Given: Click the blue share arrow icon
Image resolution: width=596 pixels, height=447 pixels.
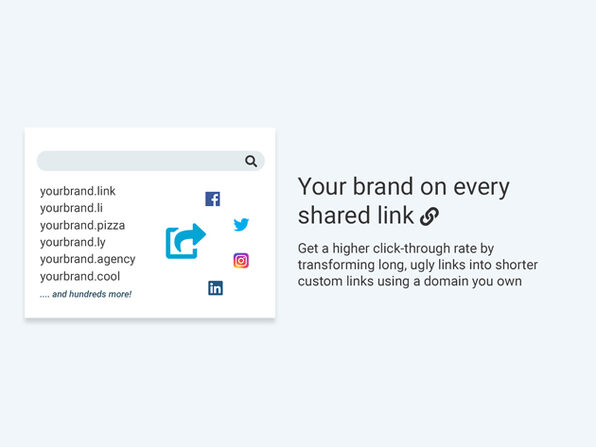Looking at the screenshot, I should coord(185,241).
